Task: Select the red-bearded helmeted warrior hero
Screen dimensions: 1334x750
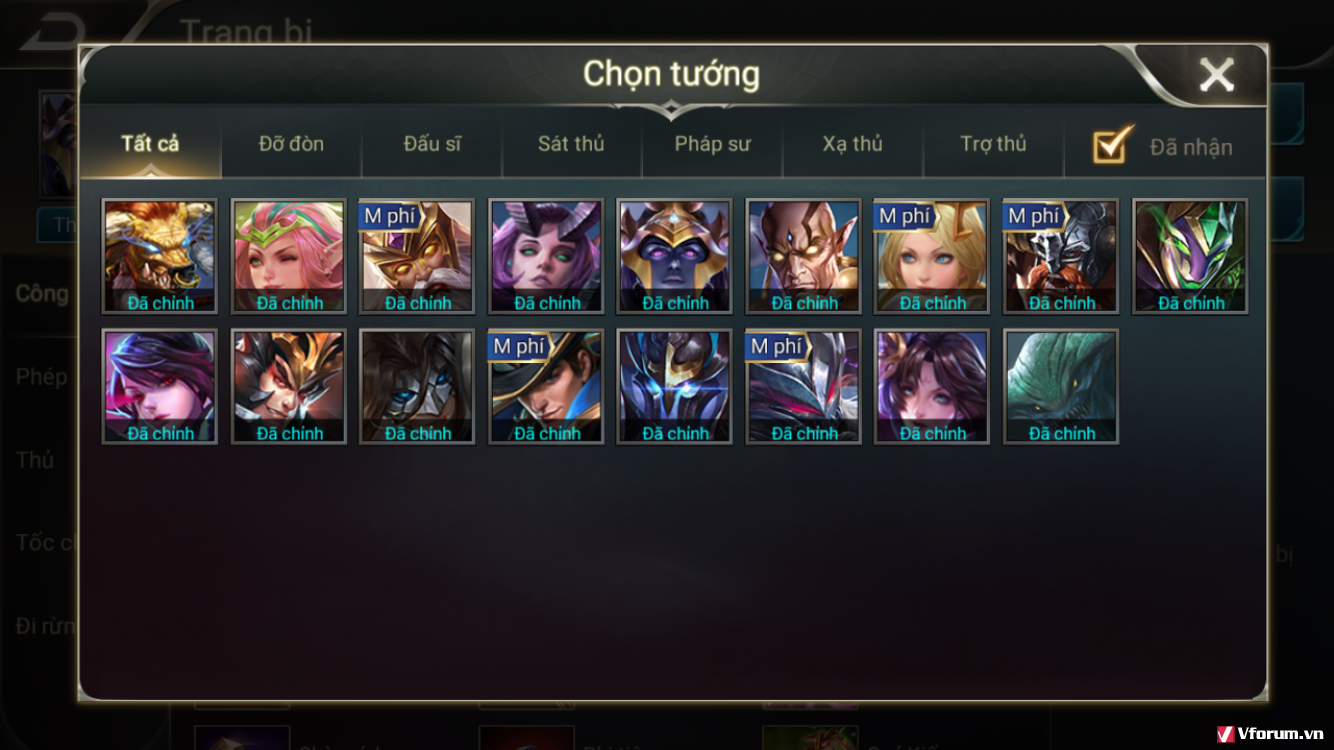Action: coord(1061,256)
